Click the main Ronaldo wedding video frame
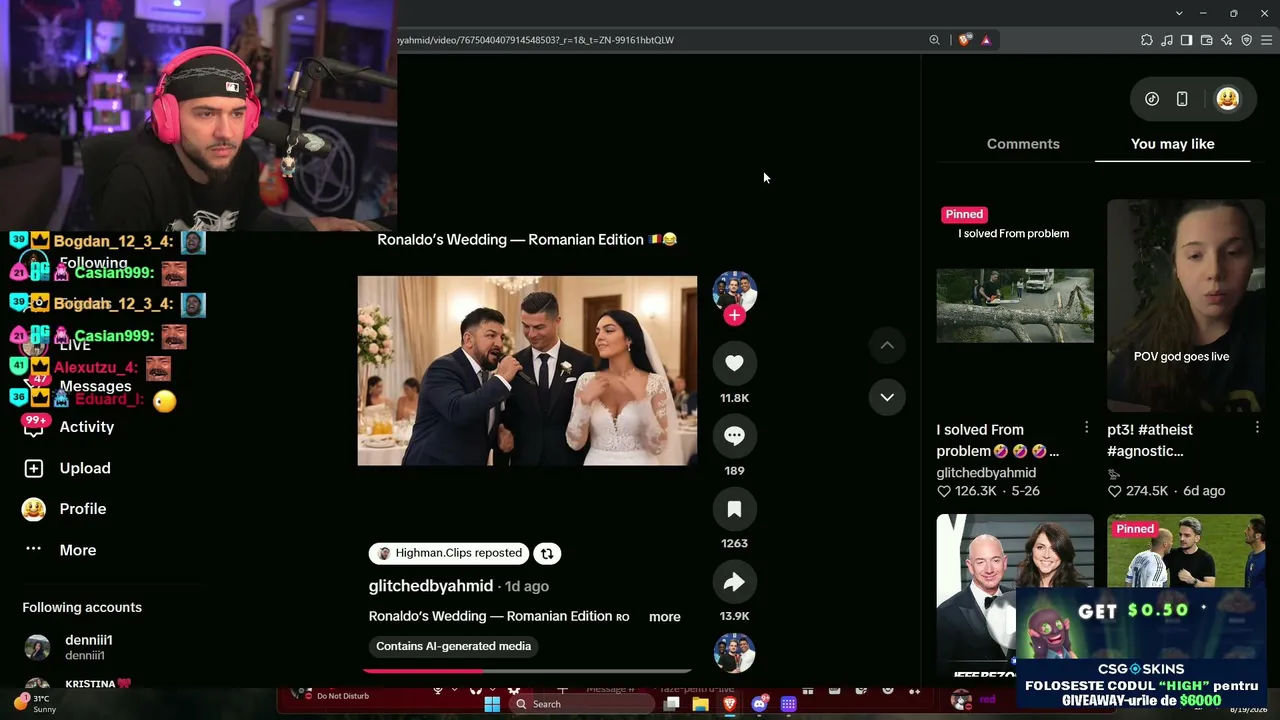This screenshot has height=720, width=1280. click(527, 371)
